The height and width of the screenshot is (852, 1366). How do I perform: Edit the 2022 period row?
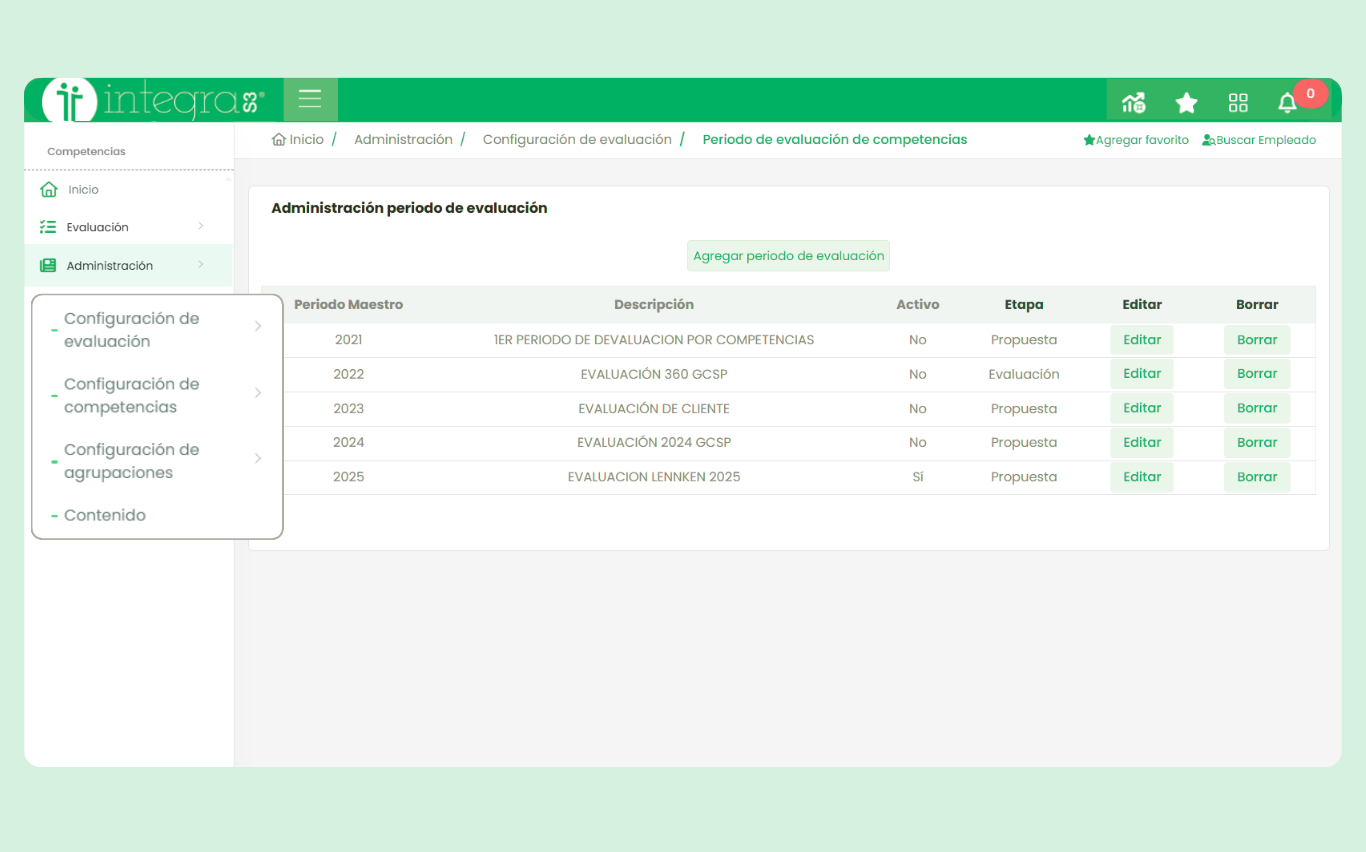1142,374
